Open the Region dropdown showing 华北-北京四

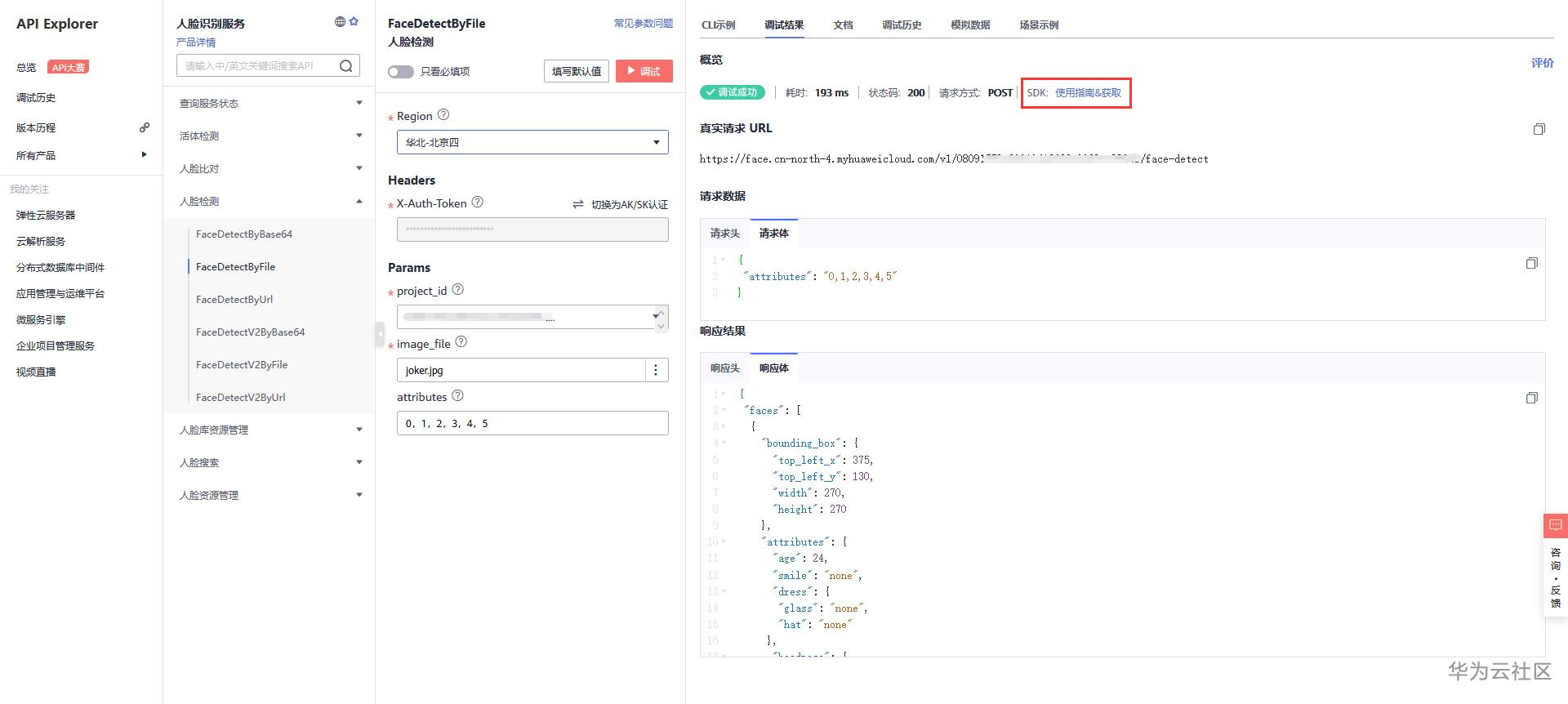click(x=532, y=142)
